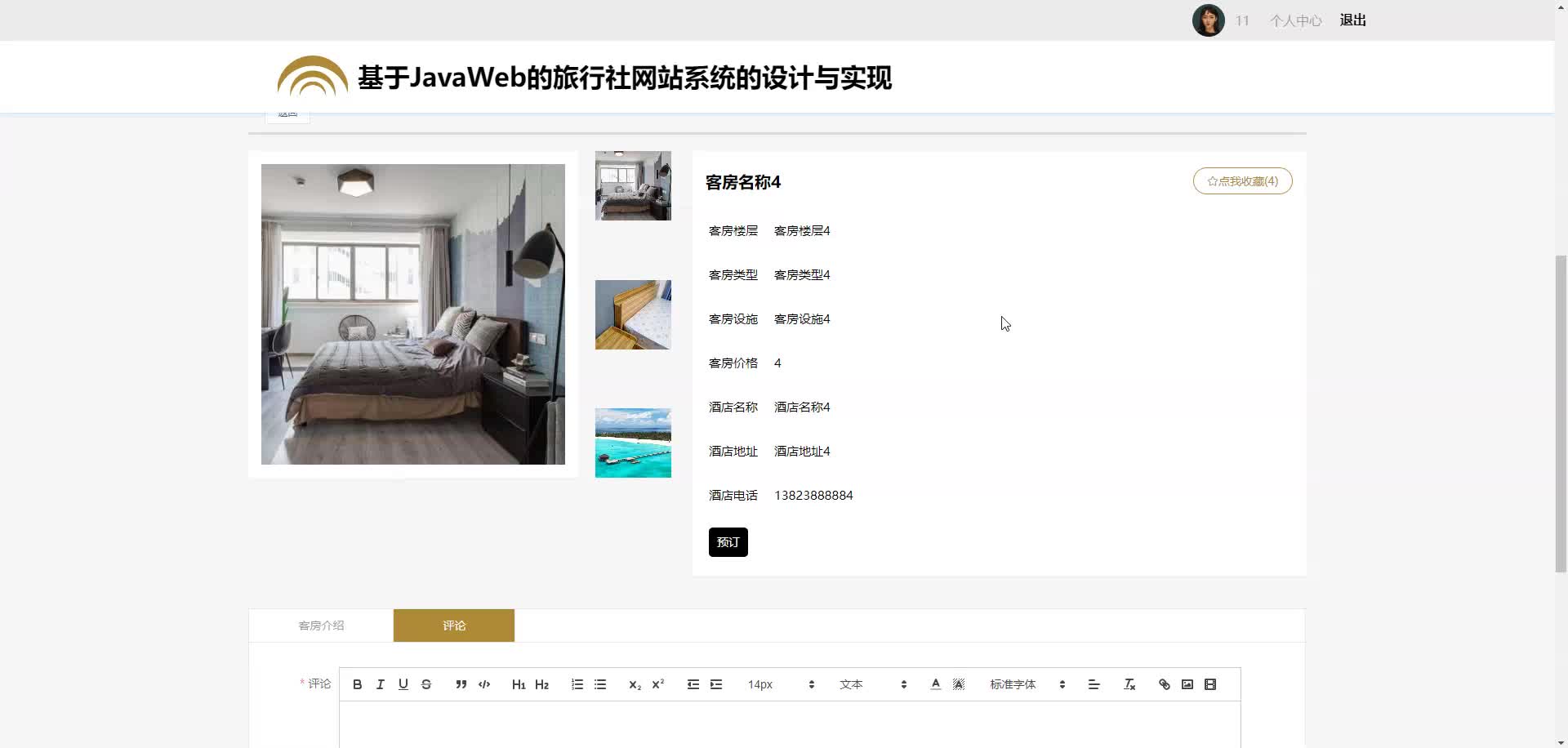Toggle bold formatting in the comment editor
The height and width of the screenshot is (748, 1568).
point(356,684)
